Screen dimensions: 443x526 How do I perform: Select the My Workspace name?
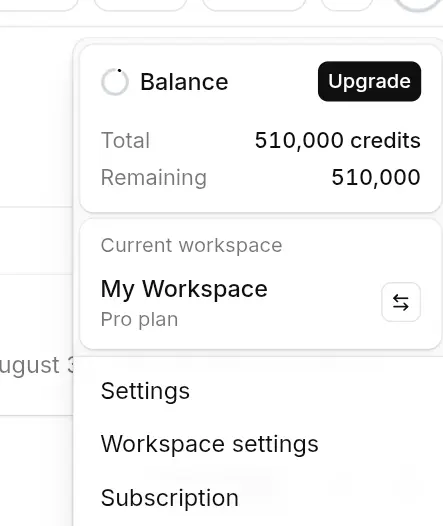(184, 289)
